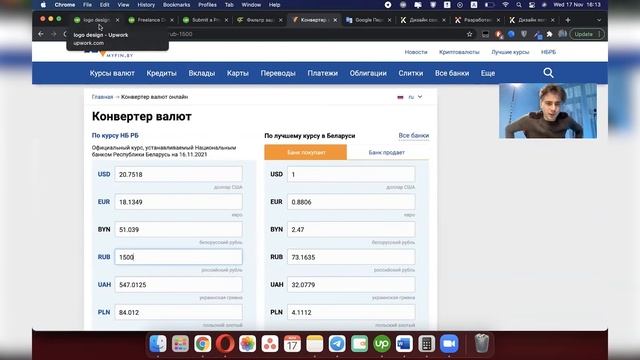Open Zoom from the Dock
Image resolution: width=640 pixels, height=360 pixels.
tap(449, 344)
